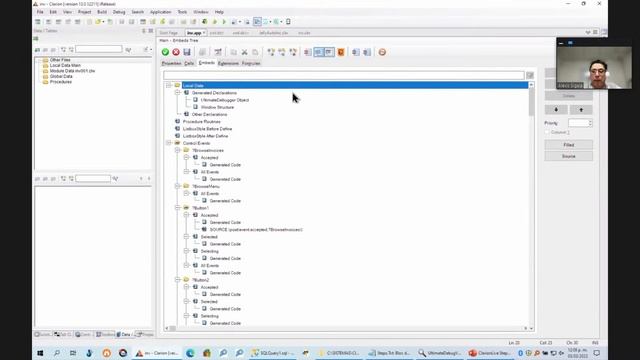Click the SOURCE embed item icon under ?Button1

point(204,229)
